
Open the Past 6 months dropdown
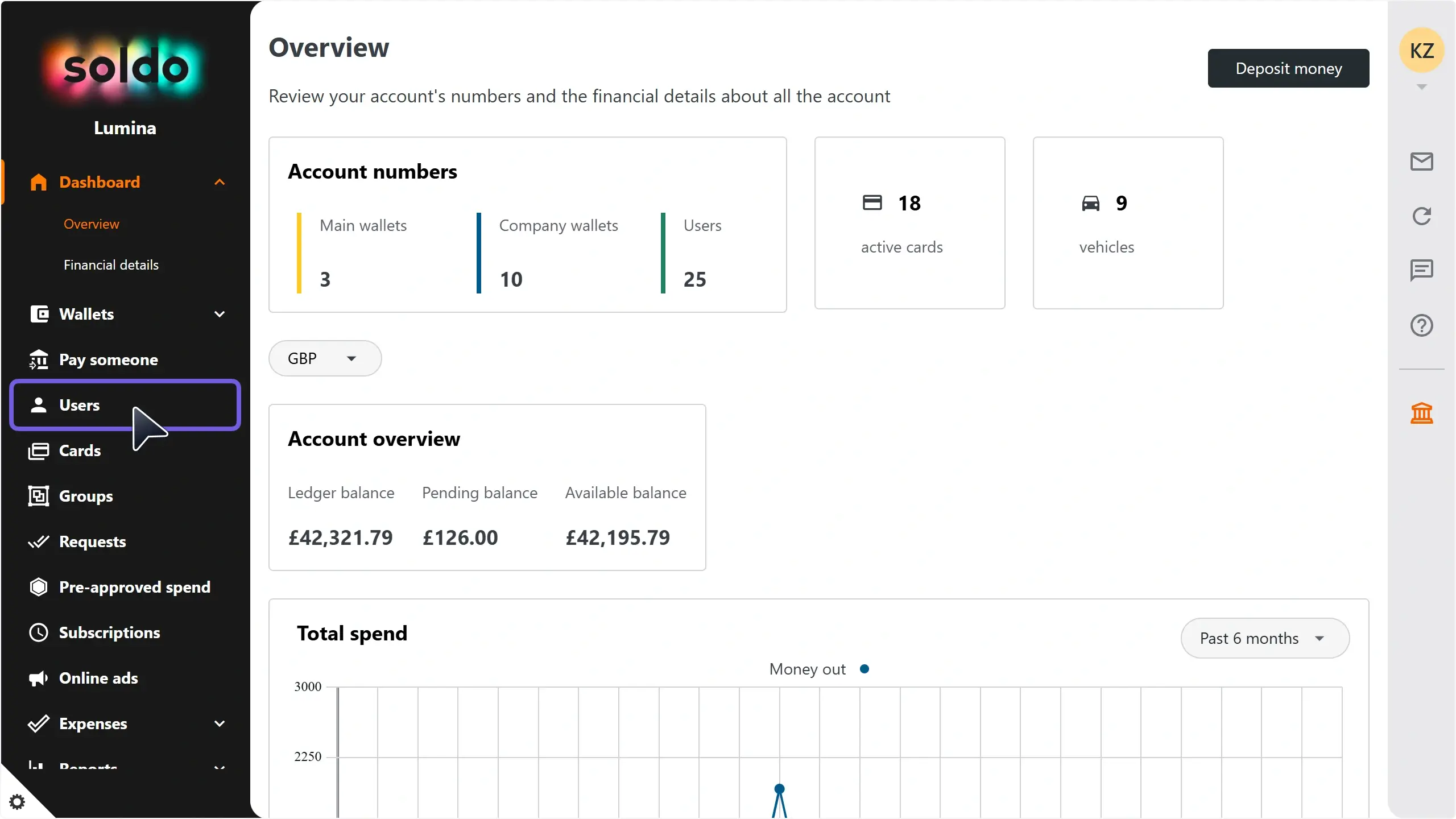point(1264,638)
